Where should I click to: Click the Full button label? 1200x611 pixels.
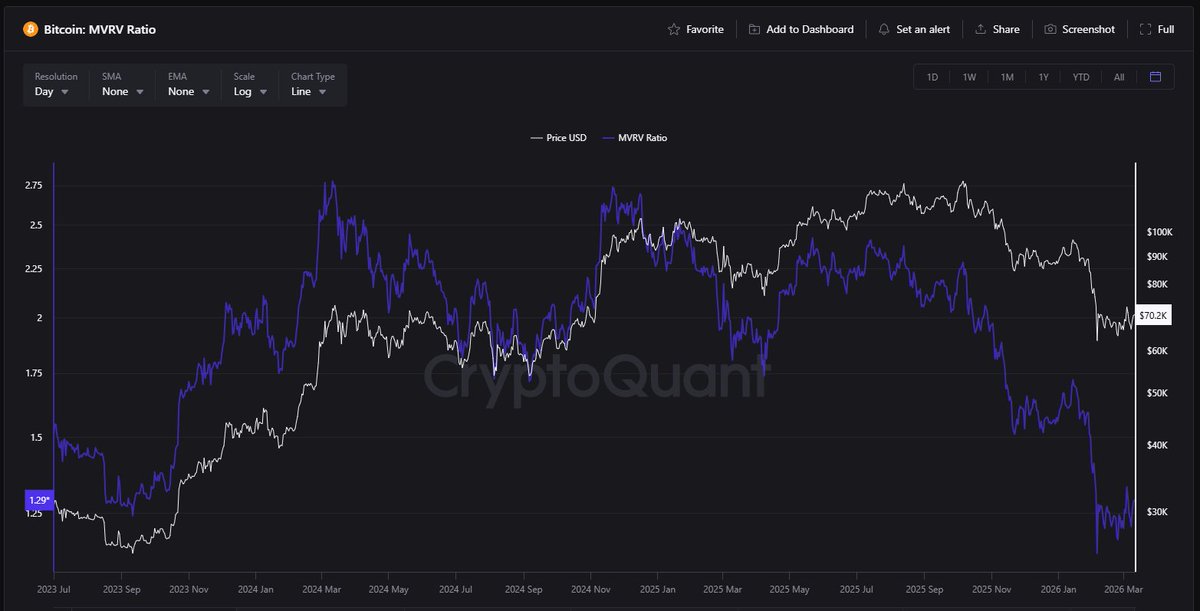click(1166, 30)
